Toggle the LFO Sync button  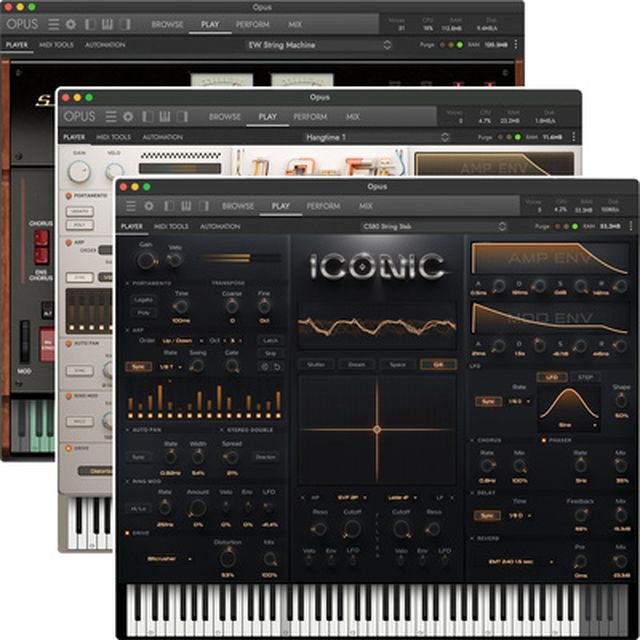coord(488,402)
